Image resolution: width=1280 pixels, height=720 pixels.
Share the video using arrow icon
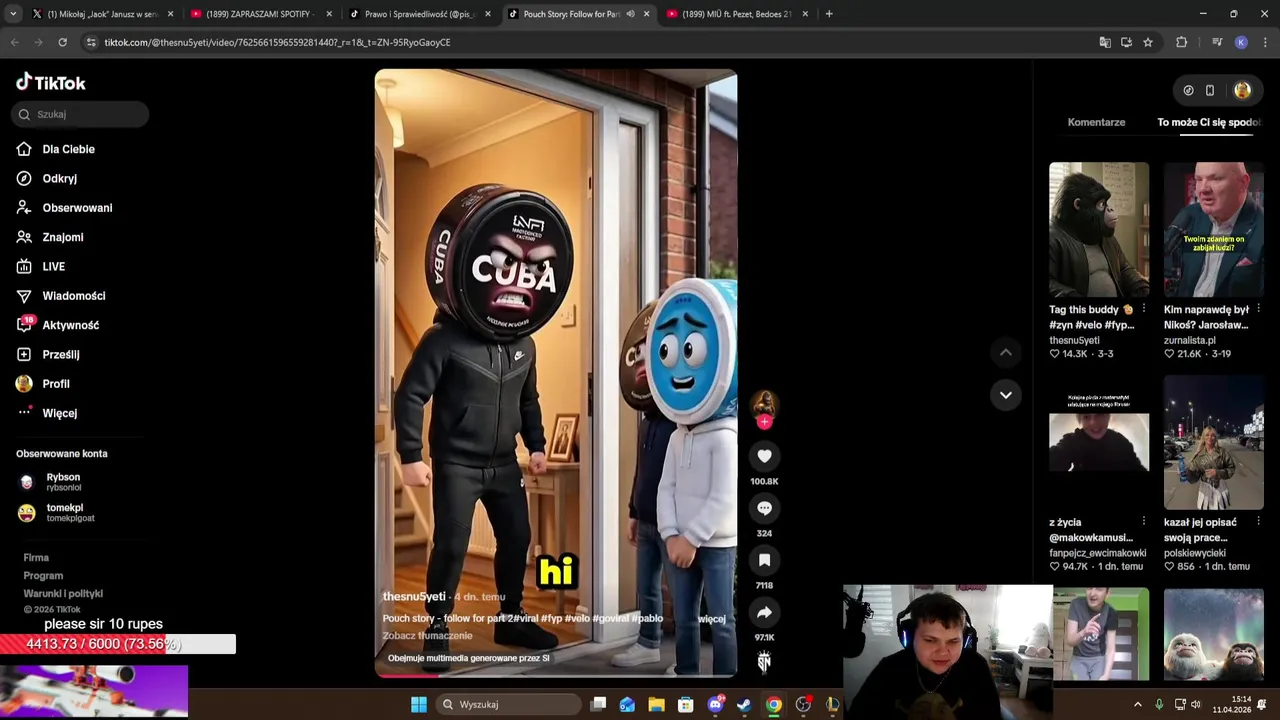point(764,612)
